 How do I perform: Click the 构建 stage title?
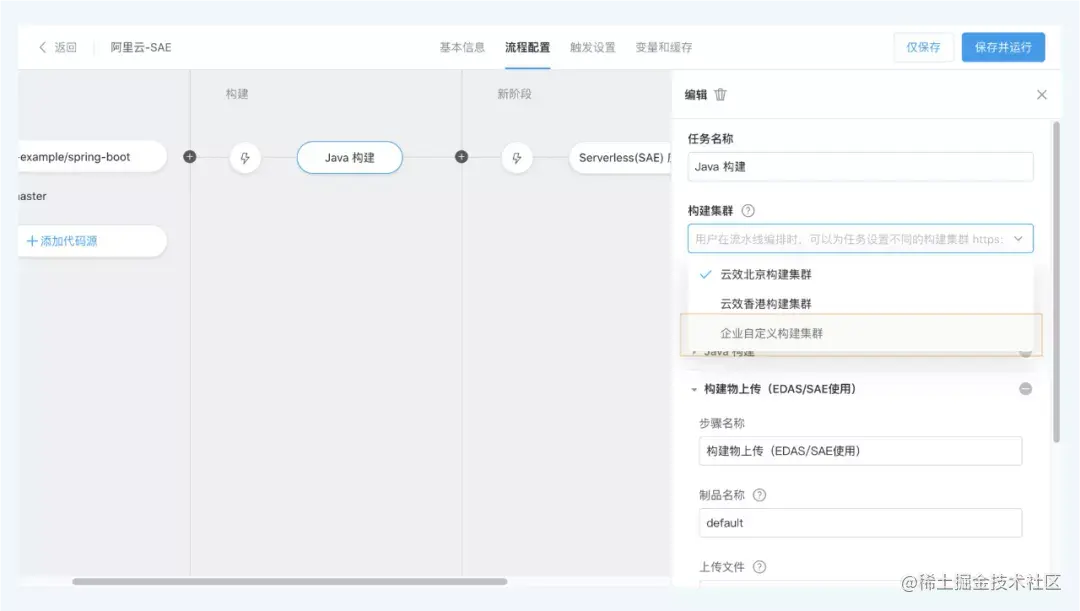click(237, 94)
